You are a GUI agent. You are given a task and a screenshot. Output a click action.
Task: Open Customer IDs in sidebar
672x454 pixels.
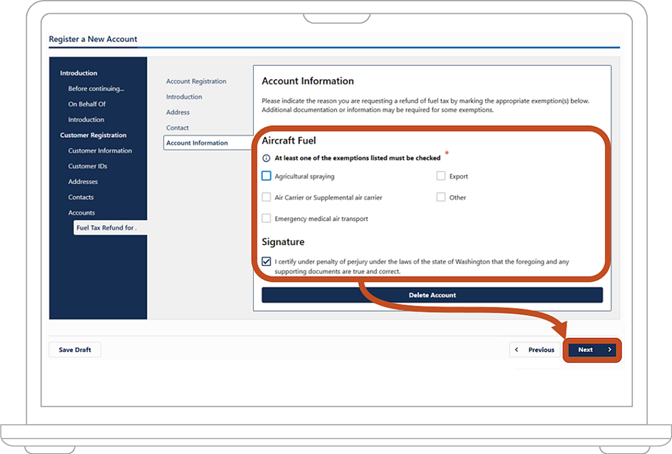(87, 166)
